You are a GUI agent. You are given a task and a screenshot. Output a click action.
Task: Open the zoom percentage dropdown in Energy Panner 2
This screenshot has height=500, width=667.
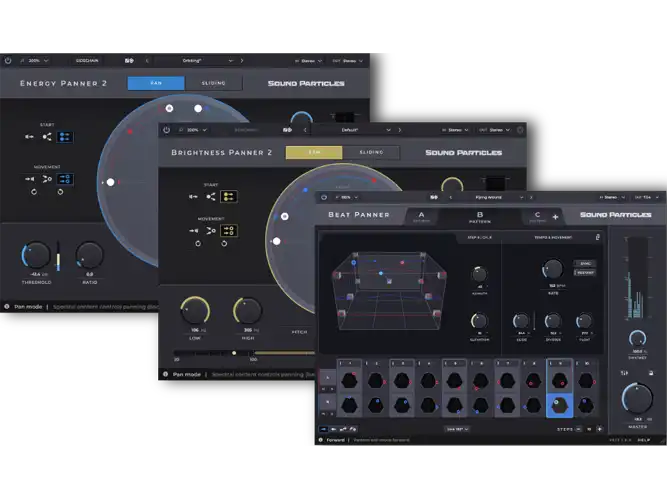pyautogui.click(x=34, y=61)
